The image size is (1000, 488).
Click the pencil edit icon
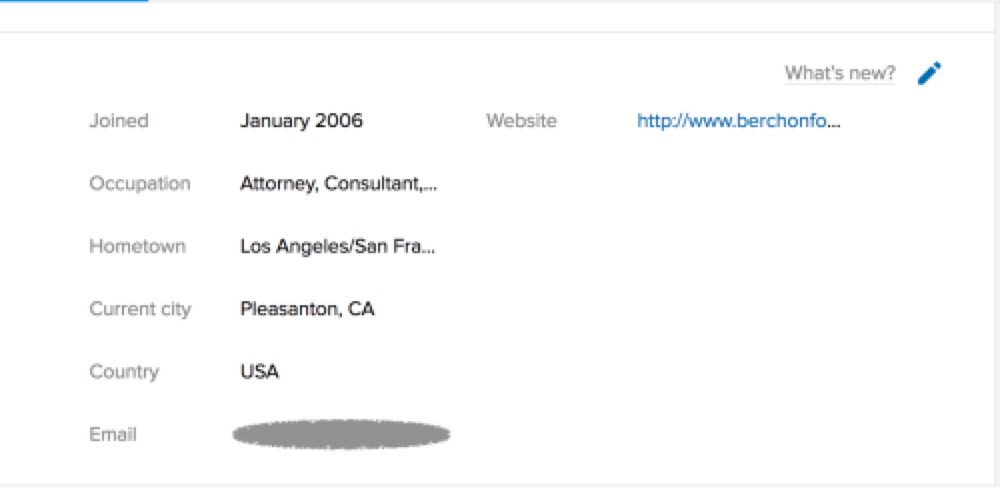[930, 74]
